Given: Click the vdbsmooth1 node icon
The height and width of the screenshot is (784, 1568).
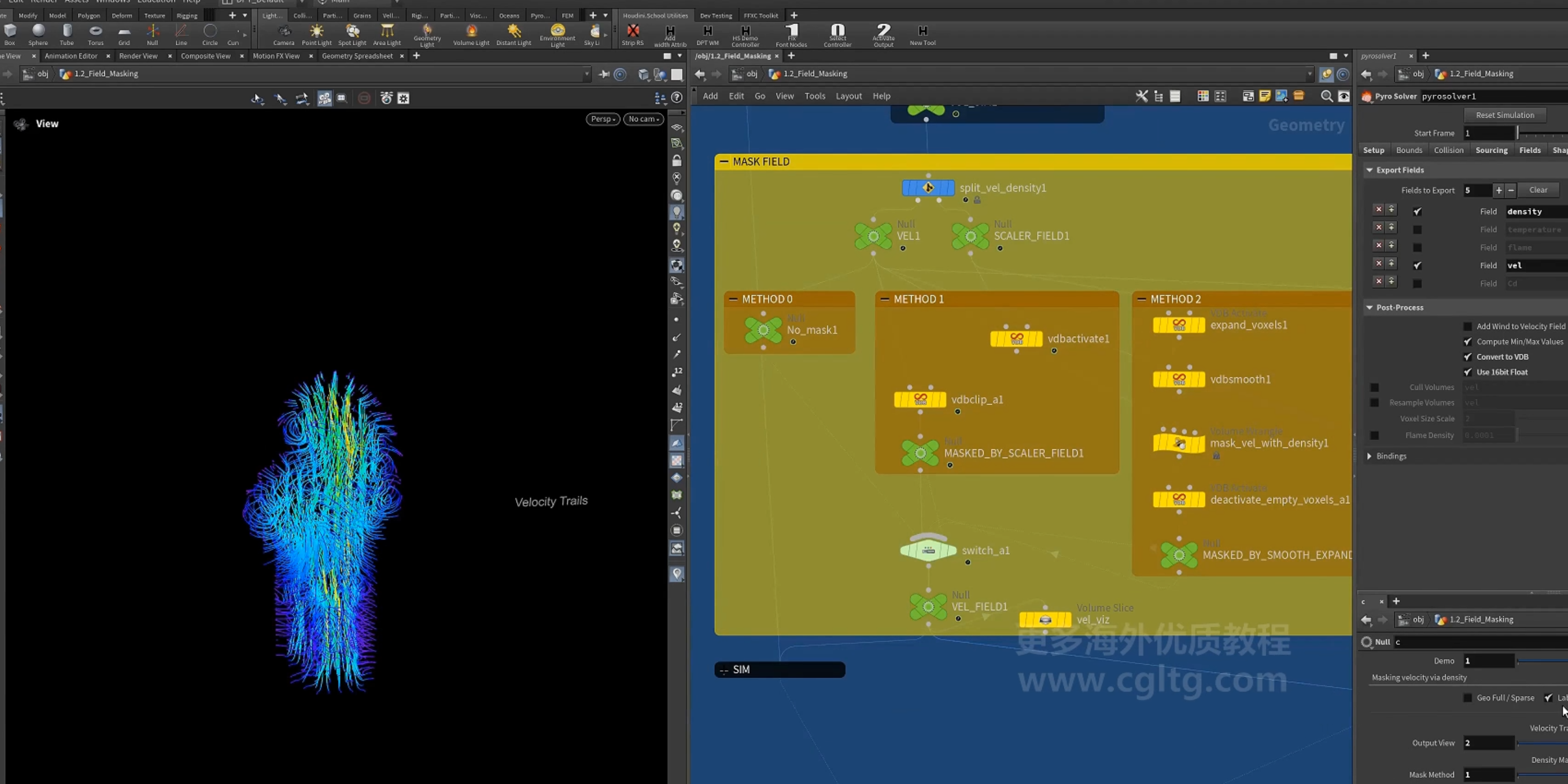Looking at the screenshot, I should [x=1179, y=379].
